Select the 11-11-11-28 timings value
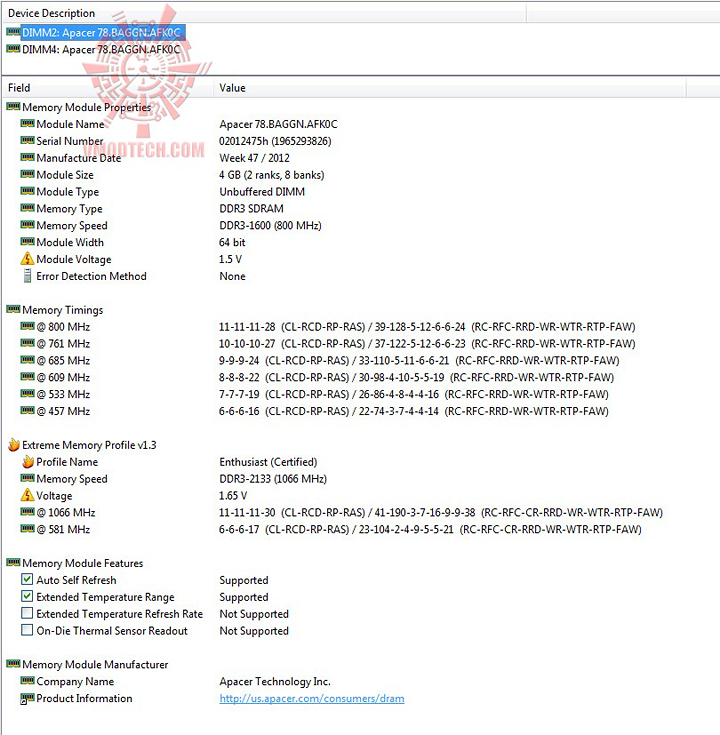Image resolution: width=720 pixels, height=735 pixels. click(427, 327)
